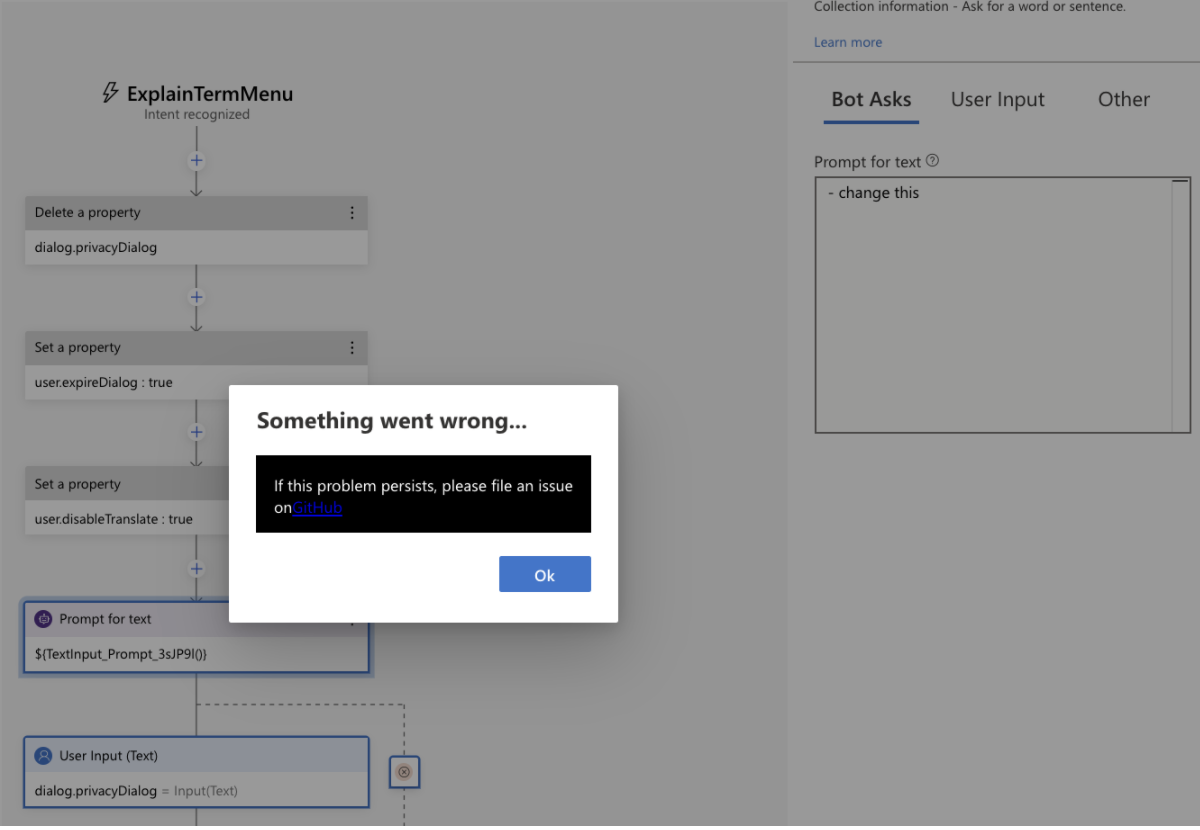Click the plus icon below user.expireDialog action
The image size is (1200, 830).
pyautogui.click(x=196, y=432)
